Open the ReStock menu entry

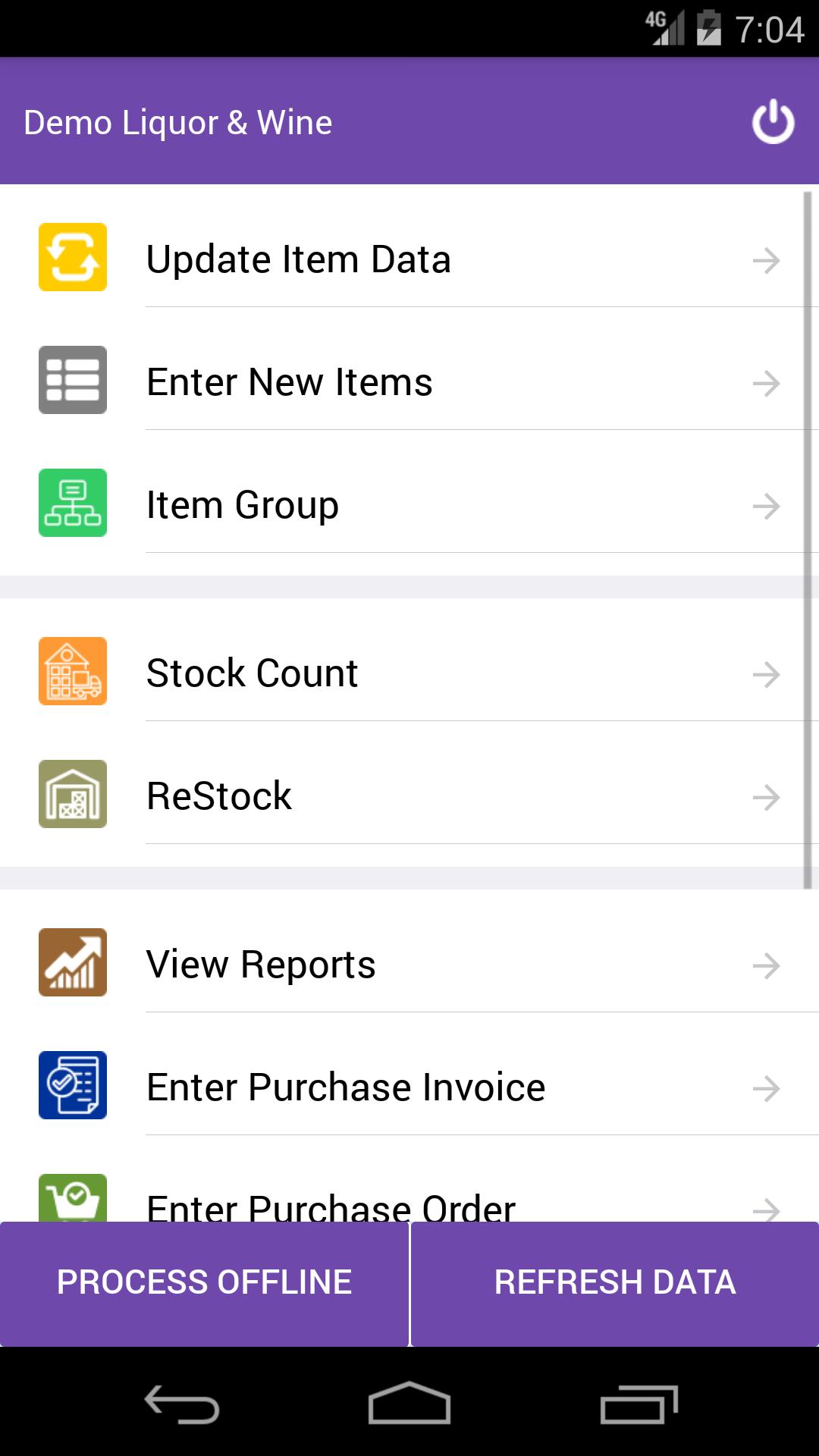click(219, 796)
